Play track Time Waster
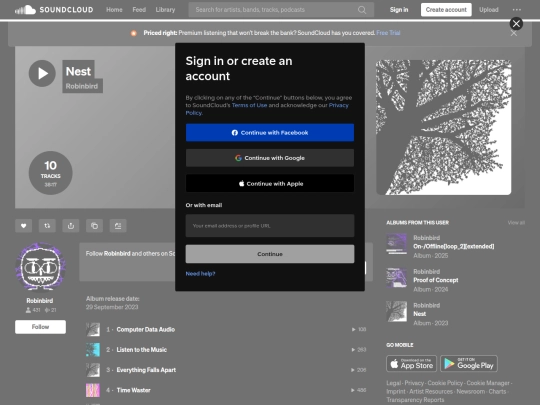This screenshot has height=405, width=540. pyautogui.click(x=133, y=390)
